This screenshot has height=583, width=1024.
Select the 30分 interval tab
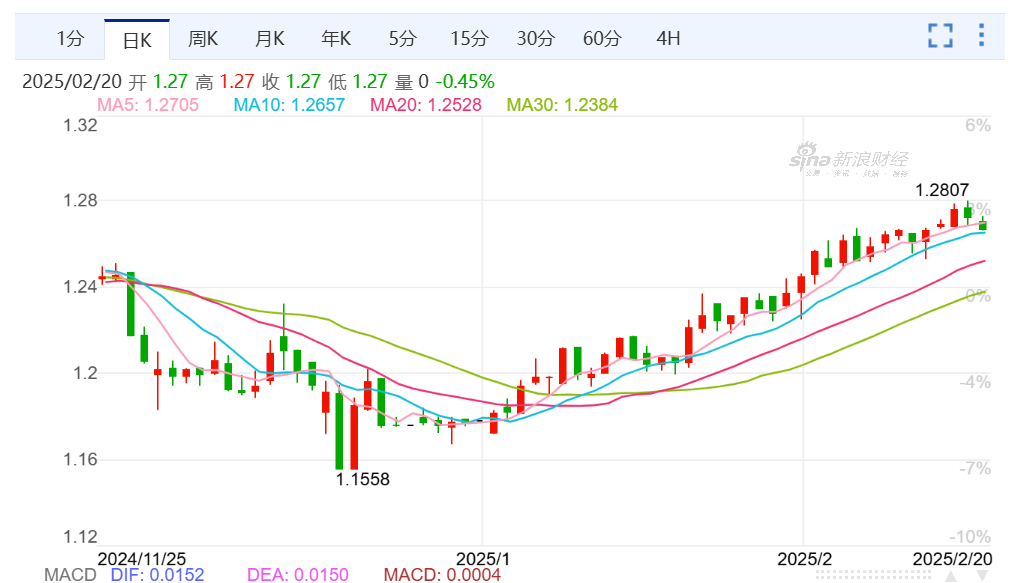pos(536,39)
